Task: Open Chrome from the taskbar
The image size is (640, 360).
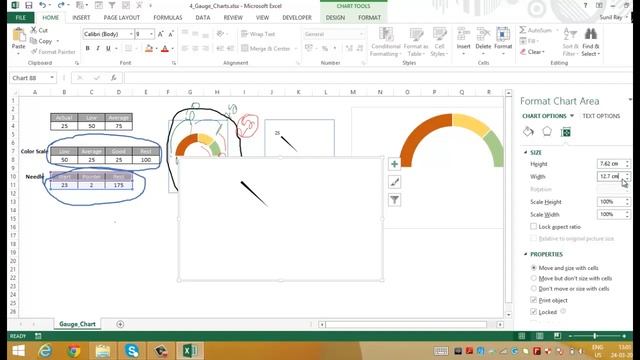Action: [74, 351]
